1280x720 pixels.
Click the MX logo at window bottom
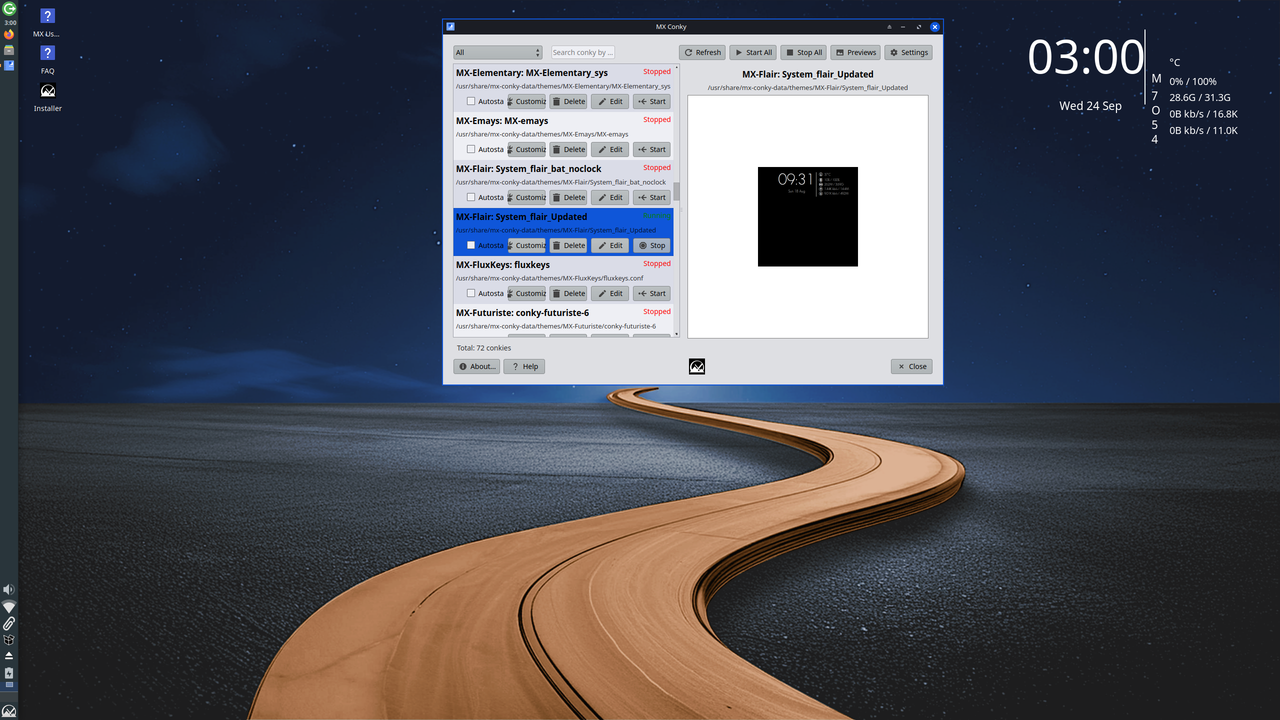(x=697, y=367)
